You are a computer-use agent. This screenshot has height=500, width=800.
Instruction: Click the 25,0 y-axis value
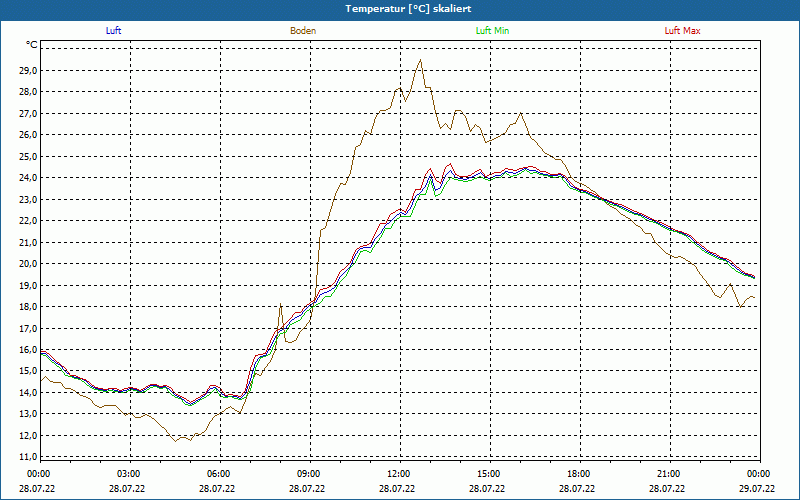click(x=28, y=156)
